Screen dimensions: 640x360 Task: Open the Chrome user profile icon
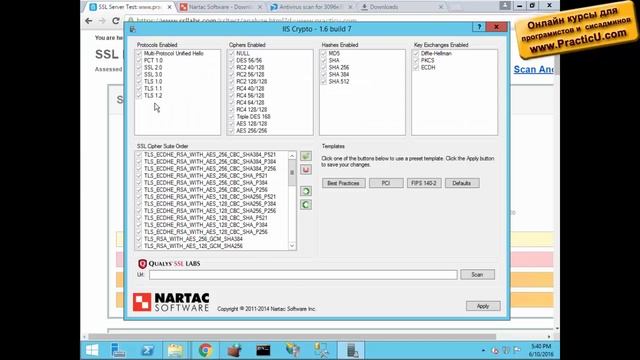coord(505,5)
